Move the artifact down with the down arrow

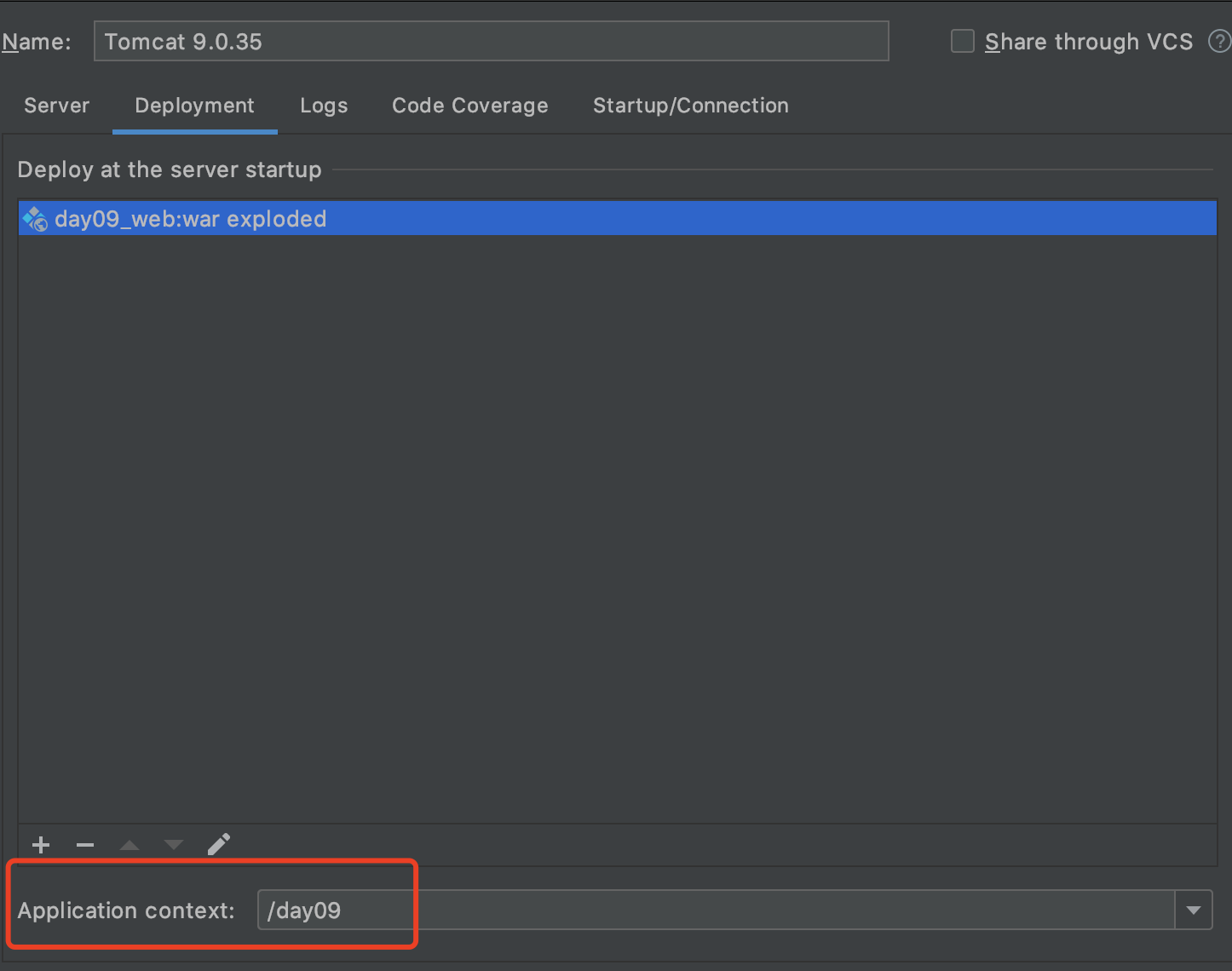coord(174,845)
